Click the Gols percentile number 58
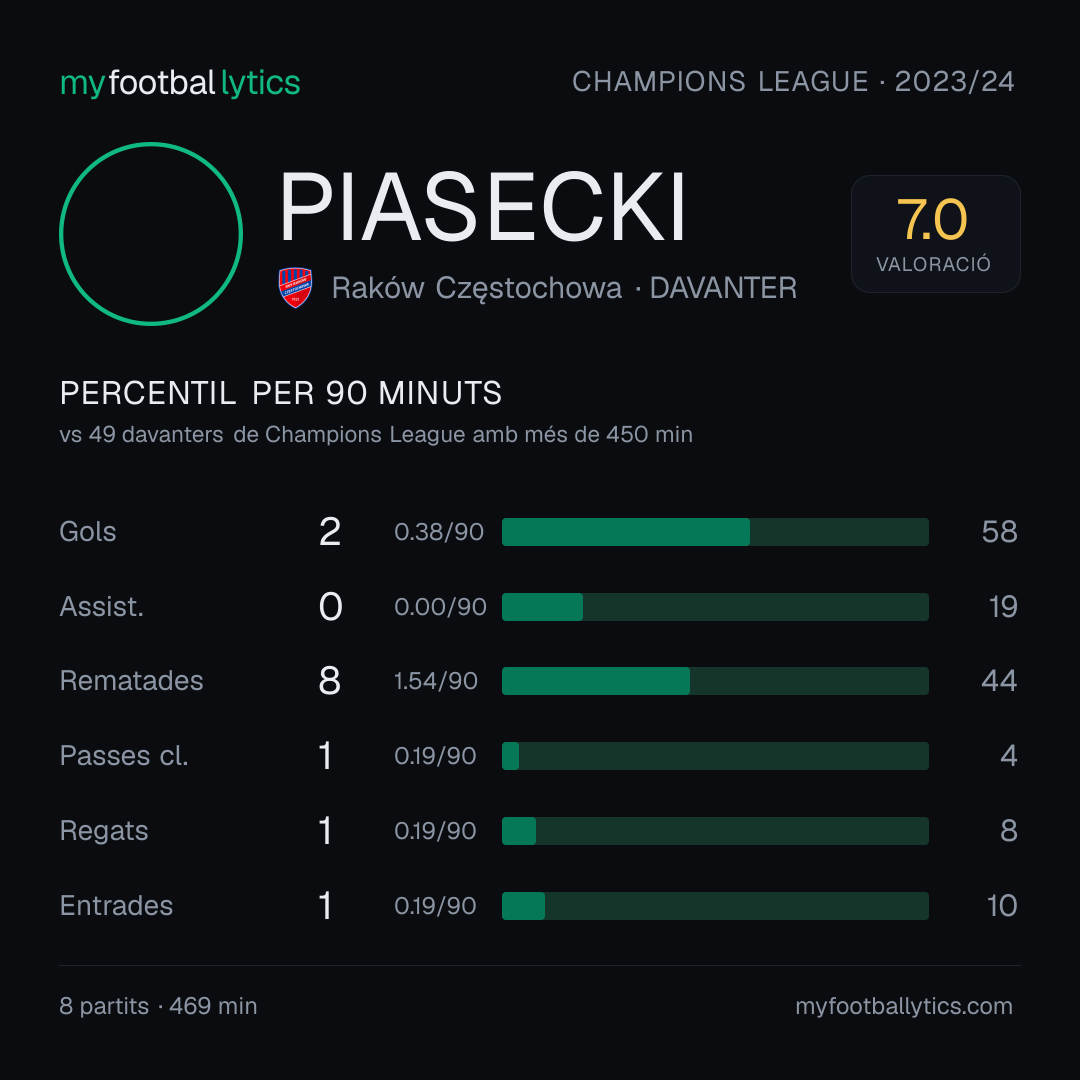 click(999, 532)
